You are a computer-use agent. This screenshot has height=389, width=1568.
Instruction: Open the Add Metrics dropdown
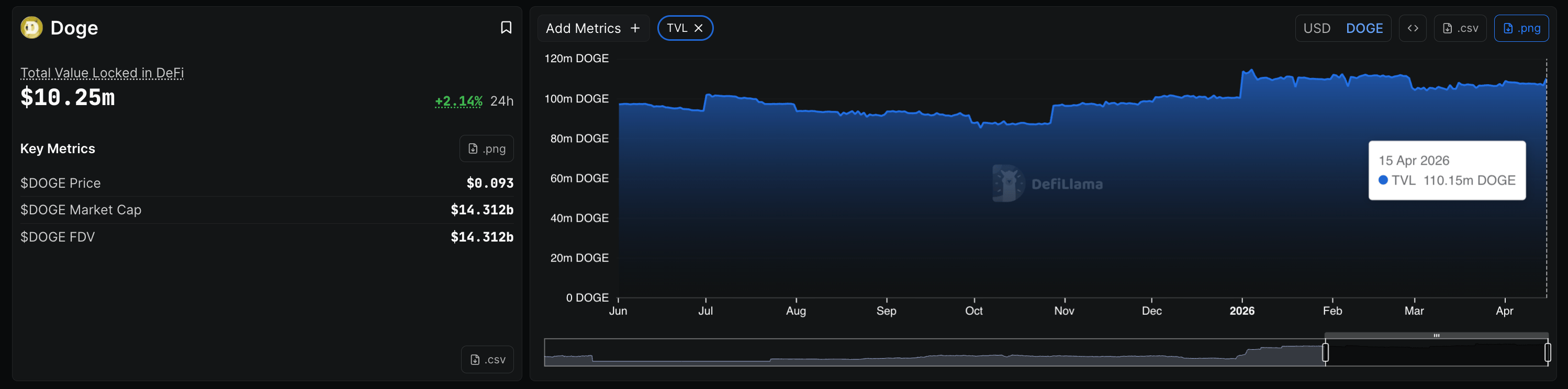(x=592, y=28)
